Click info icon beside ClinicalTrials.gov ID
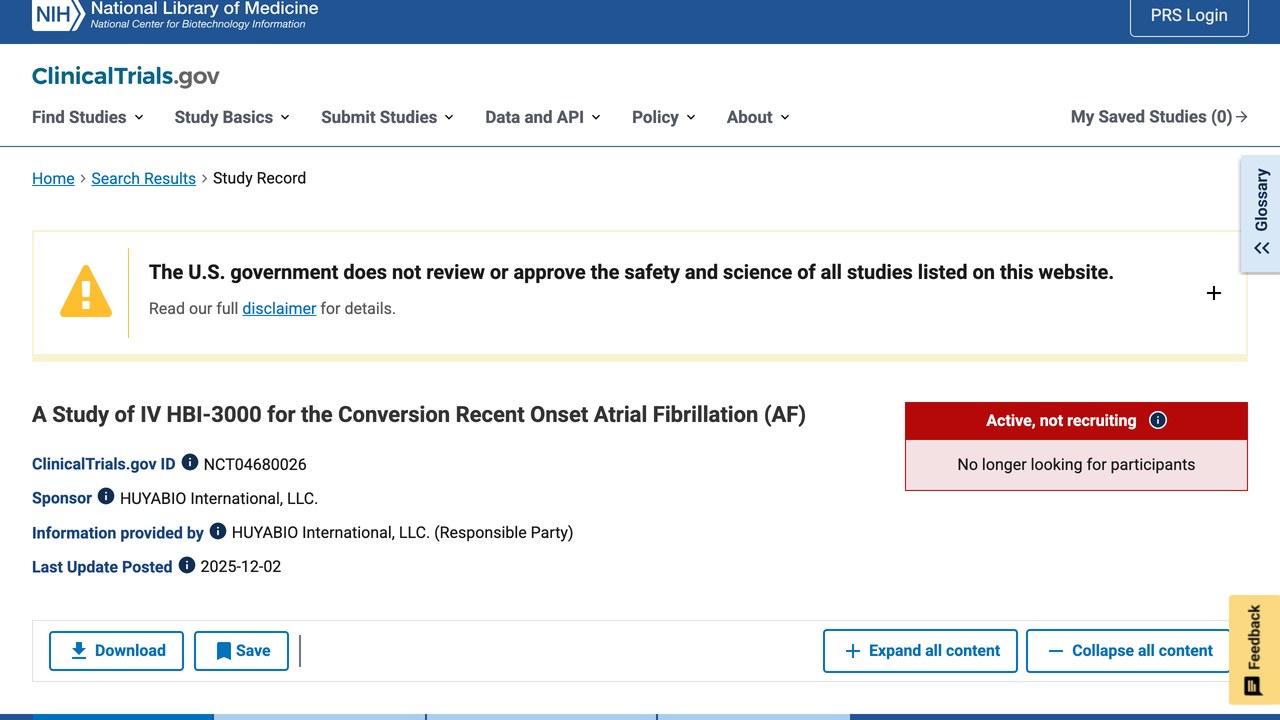Screen dimensions: 1280x720 pos(189,463)
